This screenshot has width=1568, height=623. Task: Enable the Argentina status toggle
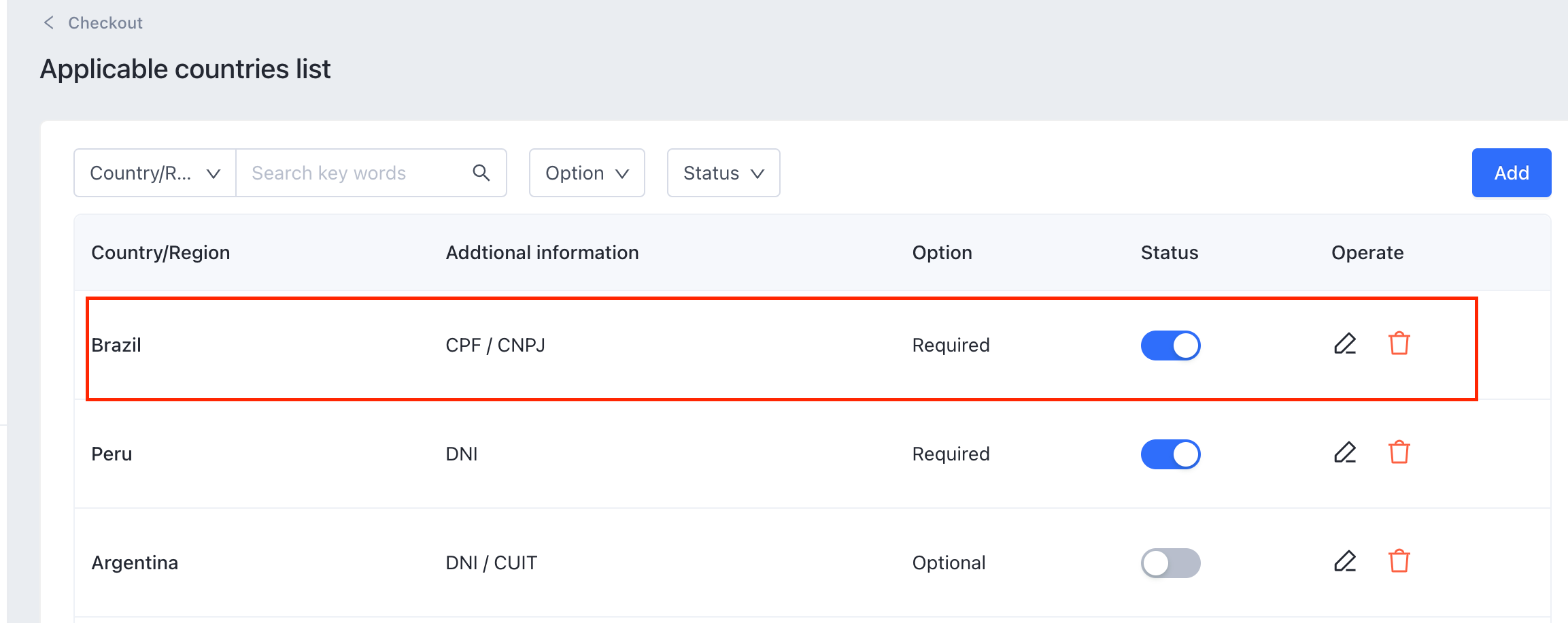click(1170, 563)
